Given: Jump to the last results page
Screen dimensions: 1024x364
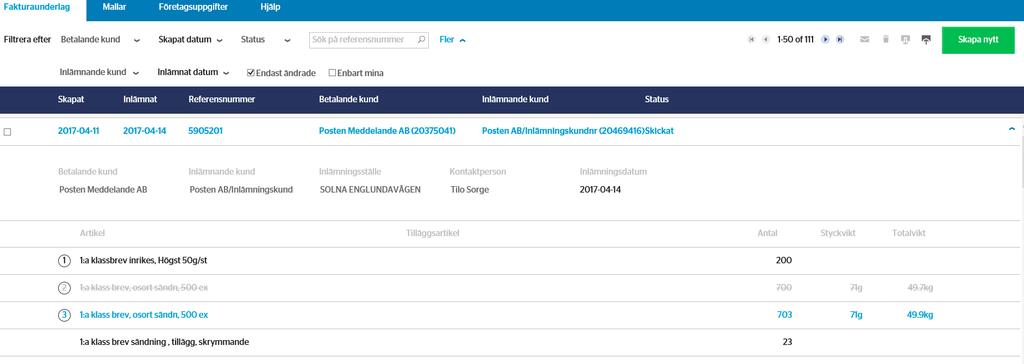Looking at the screenshot, I should pyautogui.click(x=840, y=40).
